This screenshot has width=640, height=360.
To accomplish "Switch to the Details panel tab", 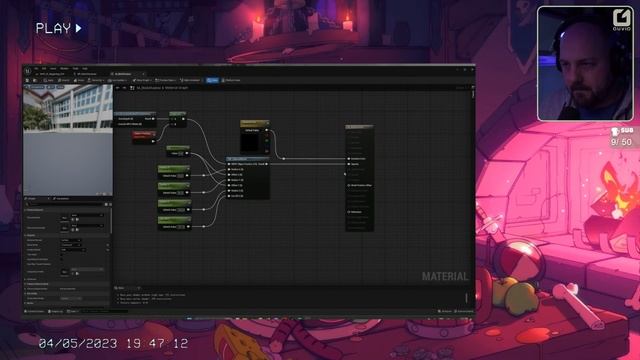I will click(x=31, y=199).
